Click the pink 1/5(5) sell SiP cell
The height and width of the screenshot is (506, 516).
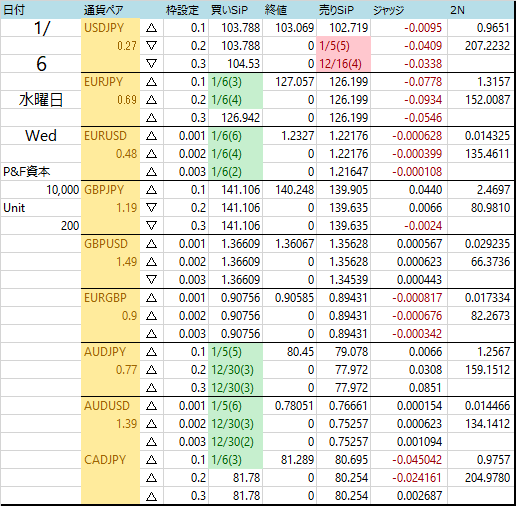344,46
